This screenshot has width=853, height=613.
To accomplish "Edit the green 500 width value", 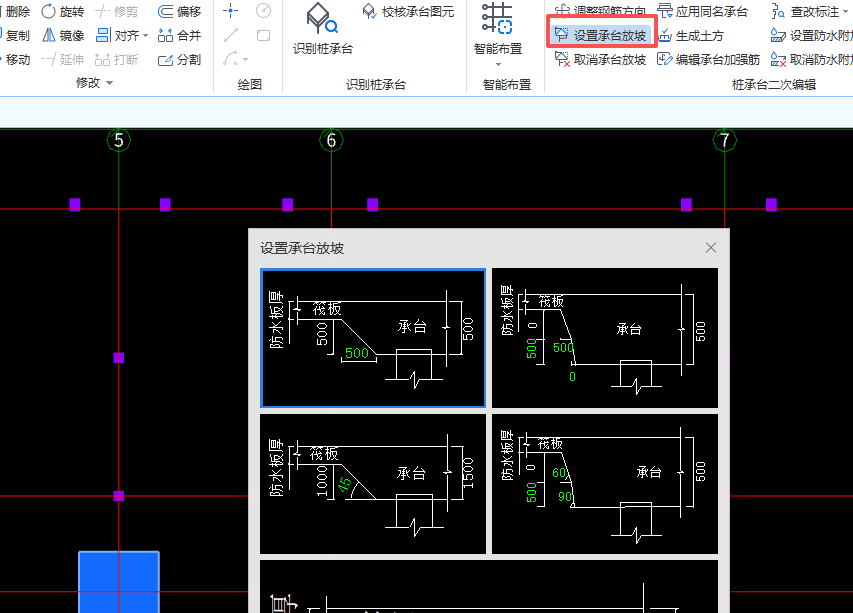I will click(357, 353).
